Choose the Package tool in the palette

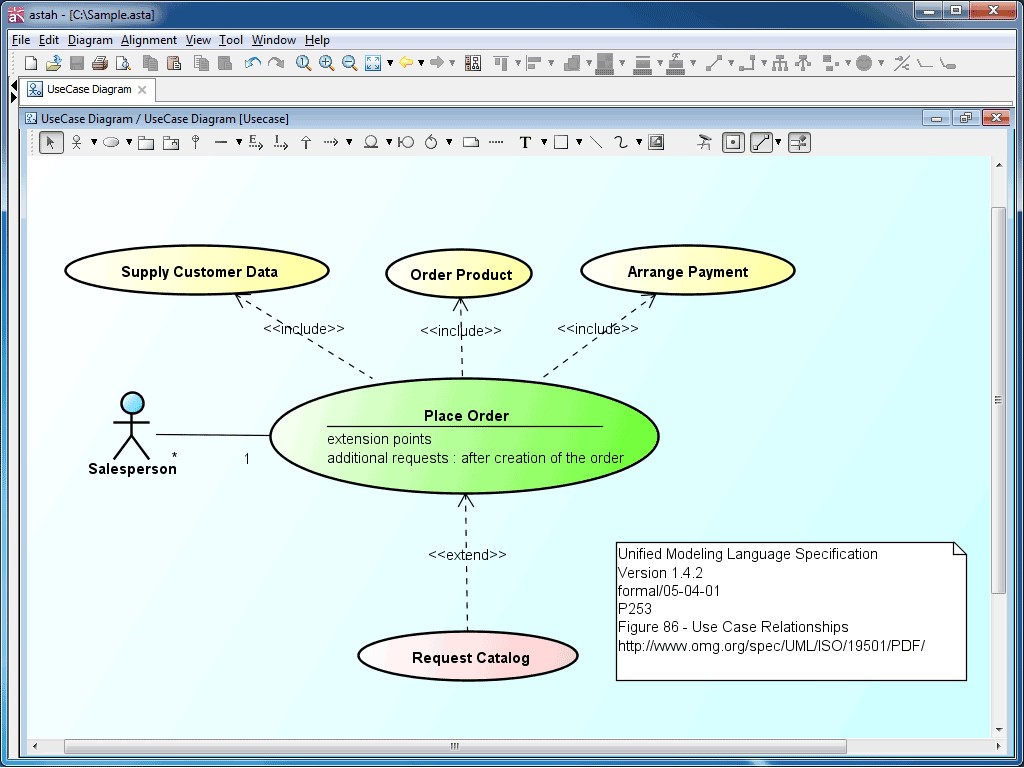(146, 143)
